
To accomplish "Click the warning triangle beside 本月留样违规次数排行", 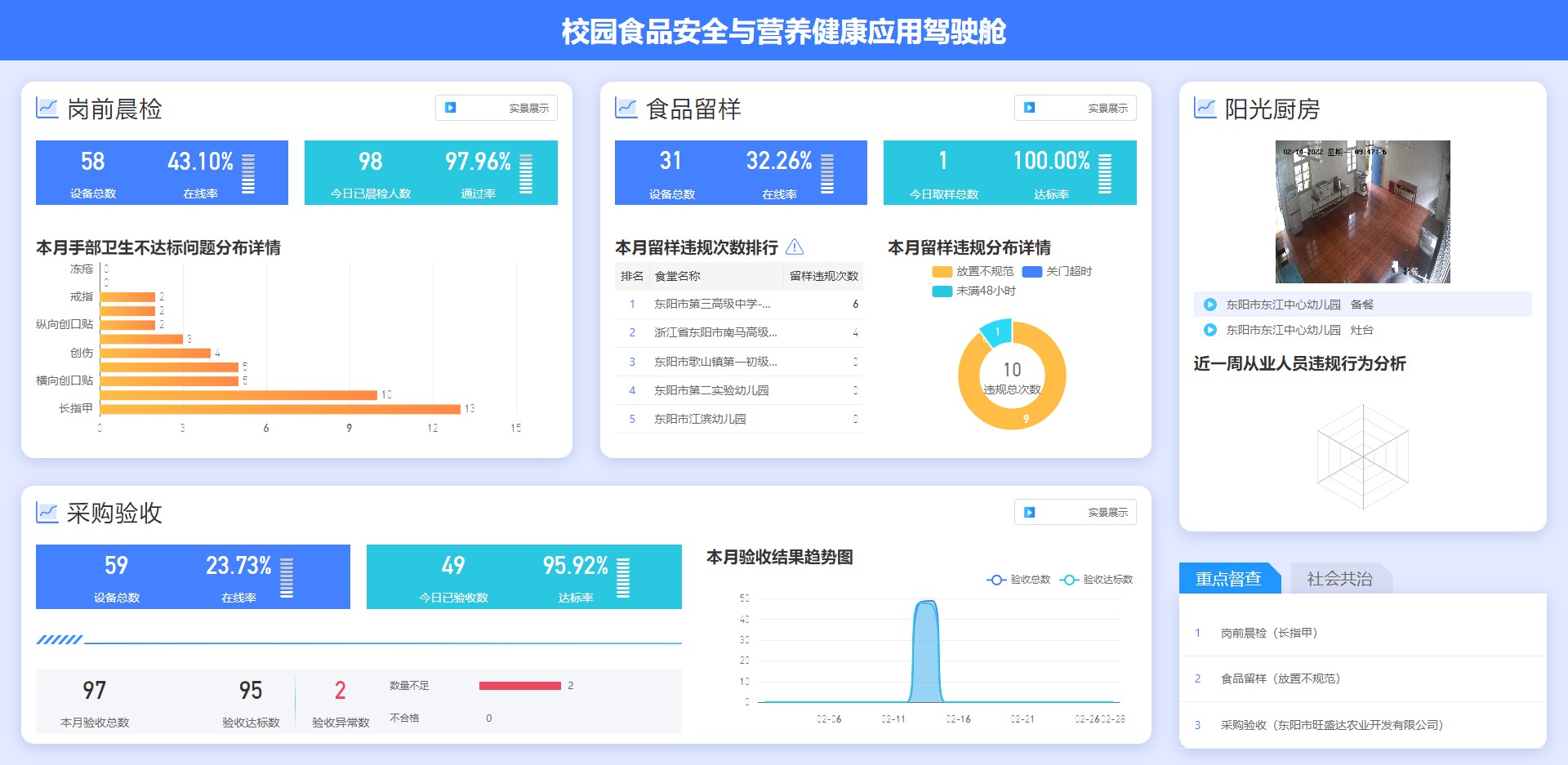I will (x=794, y=247).
